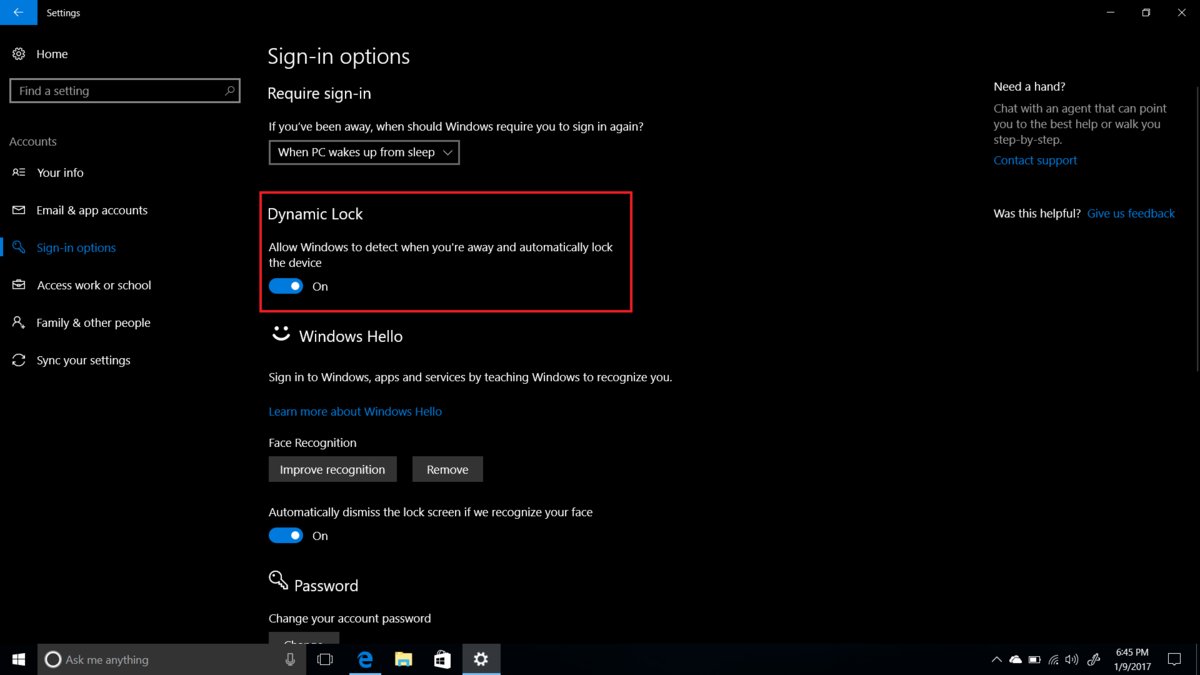Screen dimensions: 1200x675
Task: Click the Improve recognition button
Action: 332,468
